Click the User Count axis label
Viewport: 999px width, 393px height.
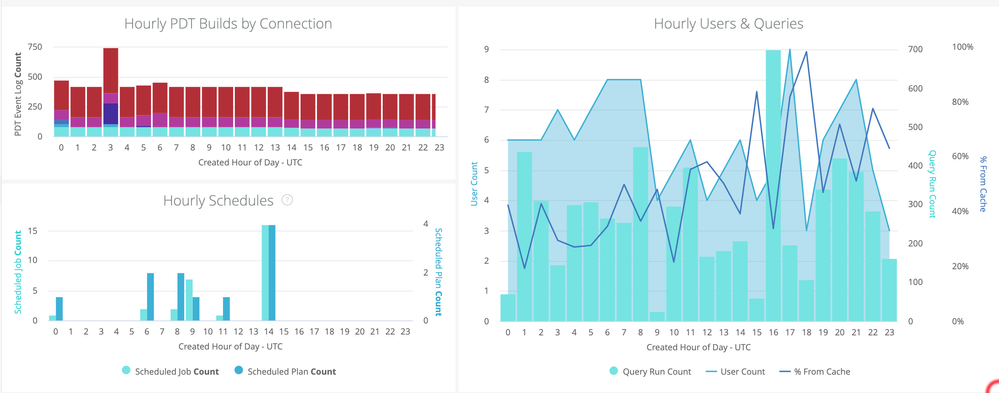click(x=474, y=185)
